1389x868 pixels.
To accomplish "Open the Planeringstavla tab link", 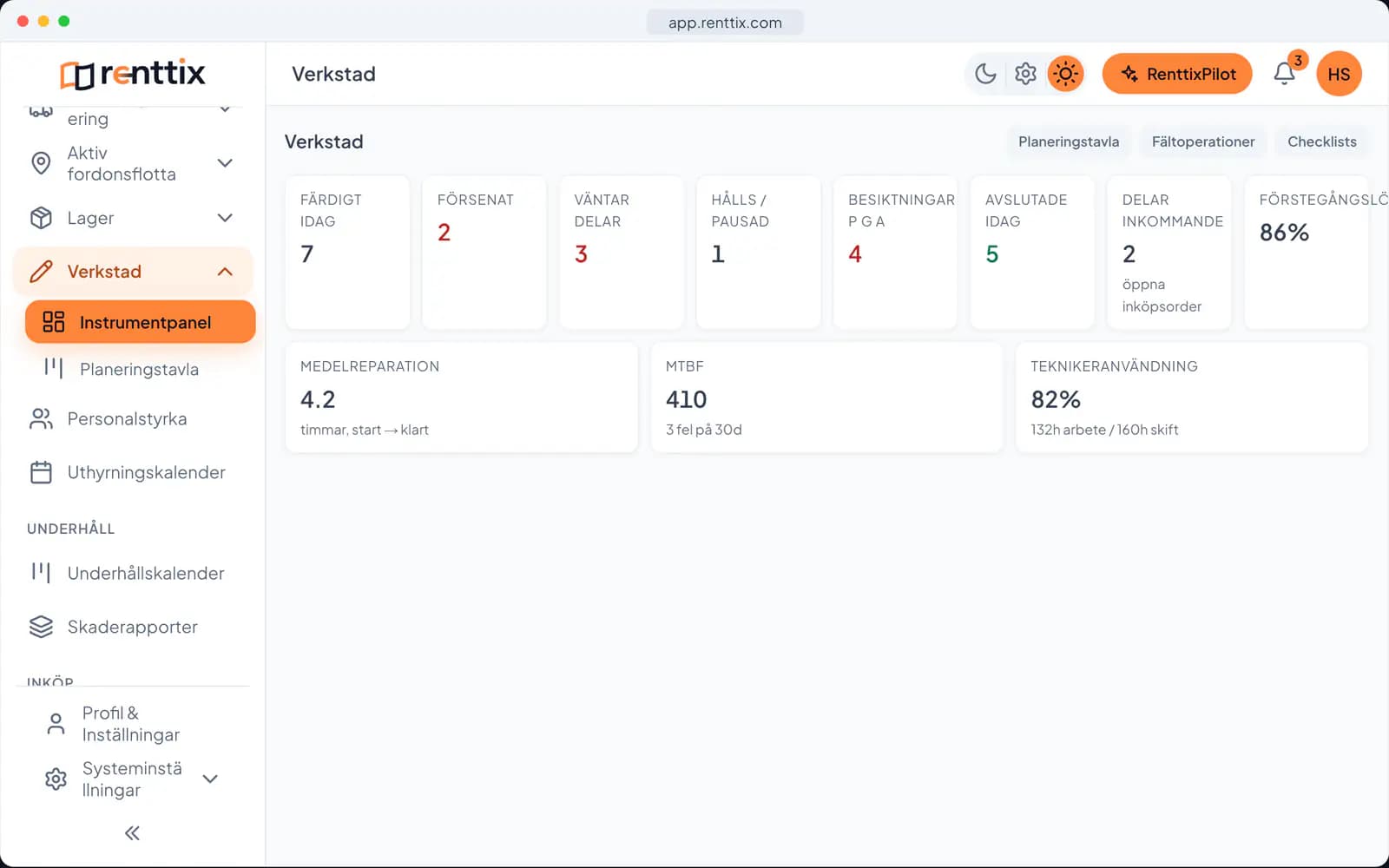I will 1069,141.
